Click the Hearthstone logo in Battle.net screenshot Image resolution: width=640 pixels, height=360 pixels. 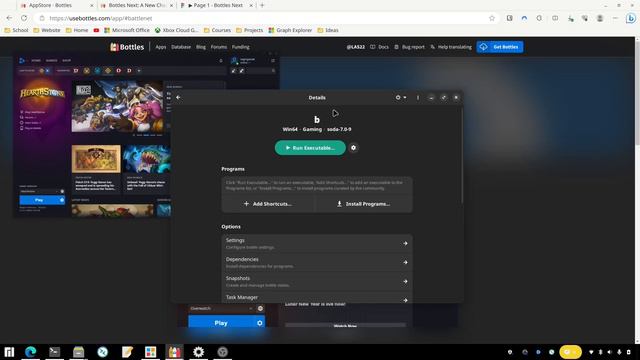click(x=42, y=93)
